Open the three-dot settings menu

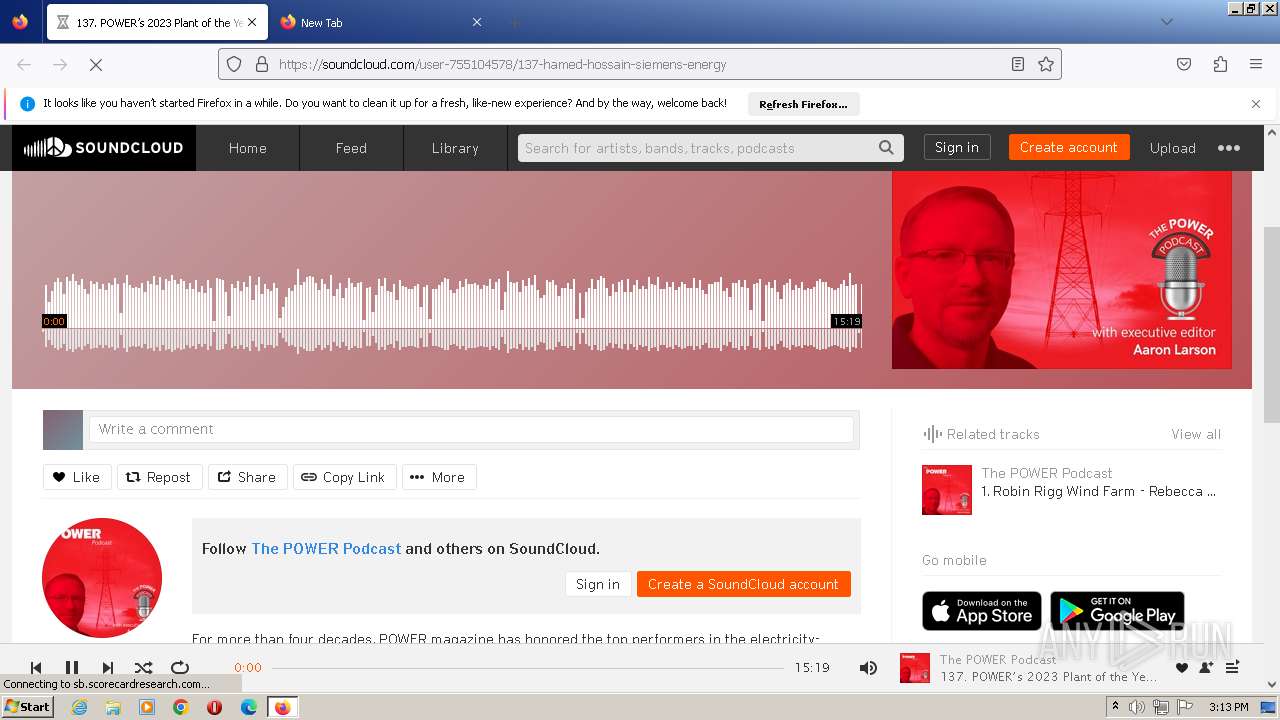pyautogui.click(x=1229, y=148)
